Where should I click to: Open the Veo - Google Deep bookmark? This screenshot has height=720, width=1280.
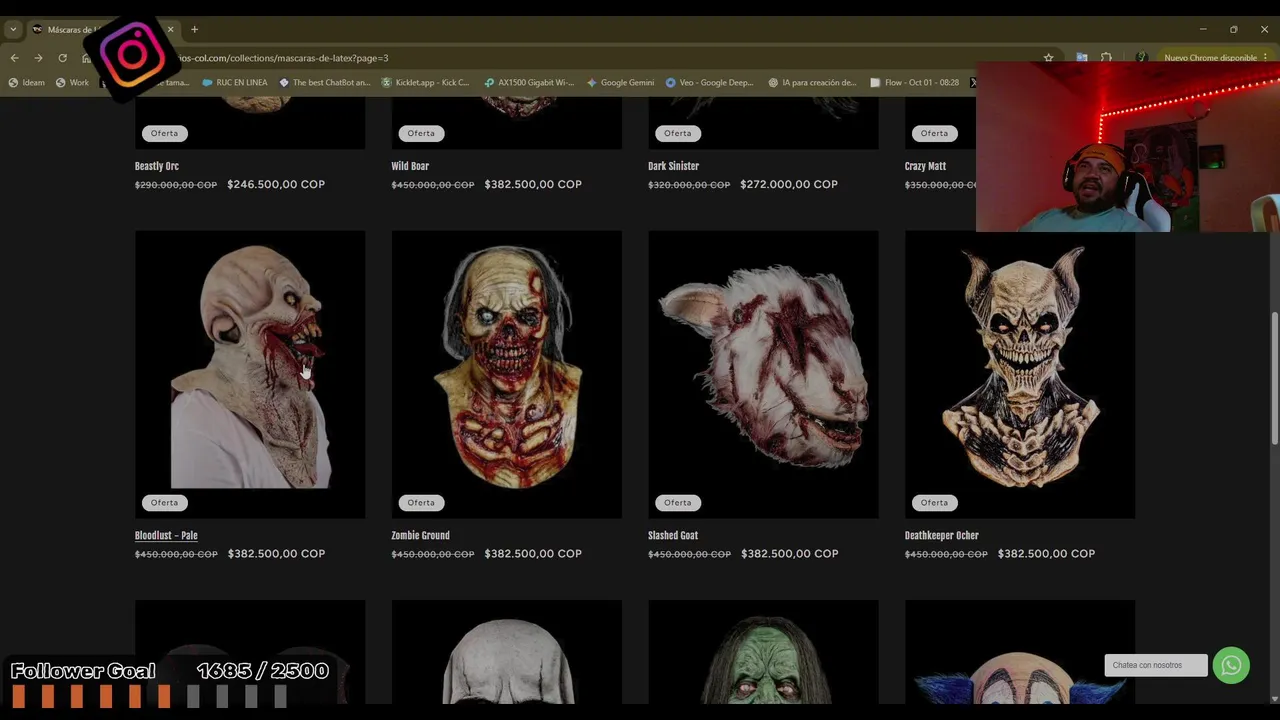pos(709,83)
